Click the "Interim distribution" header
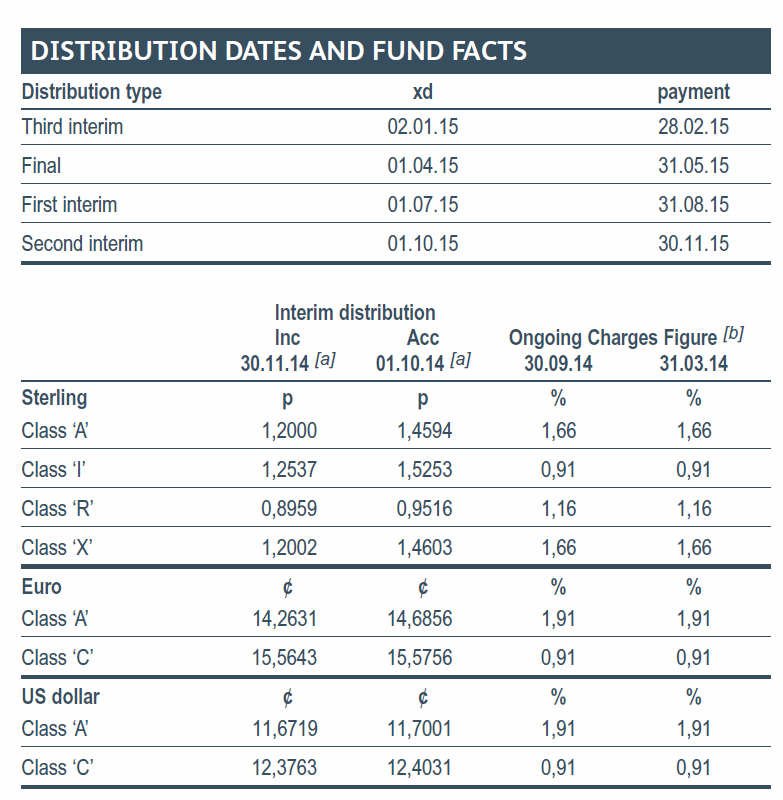The width and height of the screenshot is (783, 800). point(355,313)
